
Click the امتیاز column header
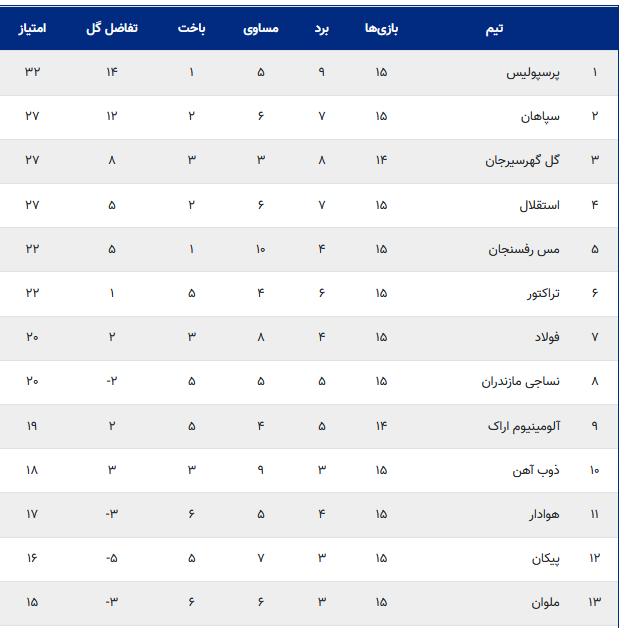(32, 28)
